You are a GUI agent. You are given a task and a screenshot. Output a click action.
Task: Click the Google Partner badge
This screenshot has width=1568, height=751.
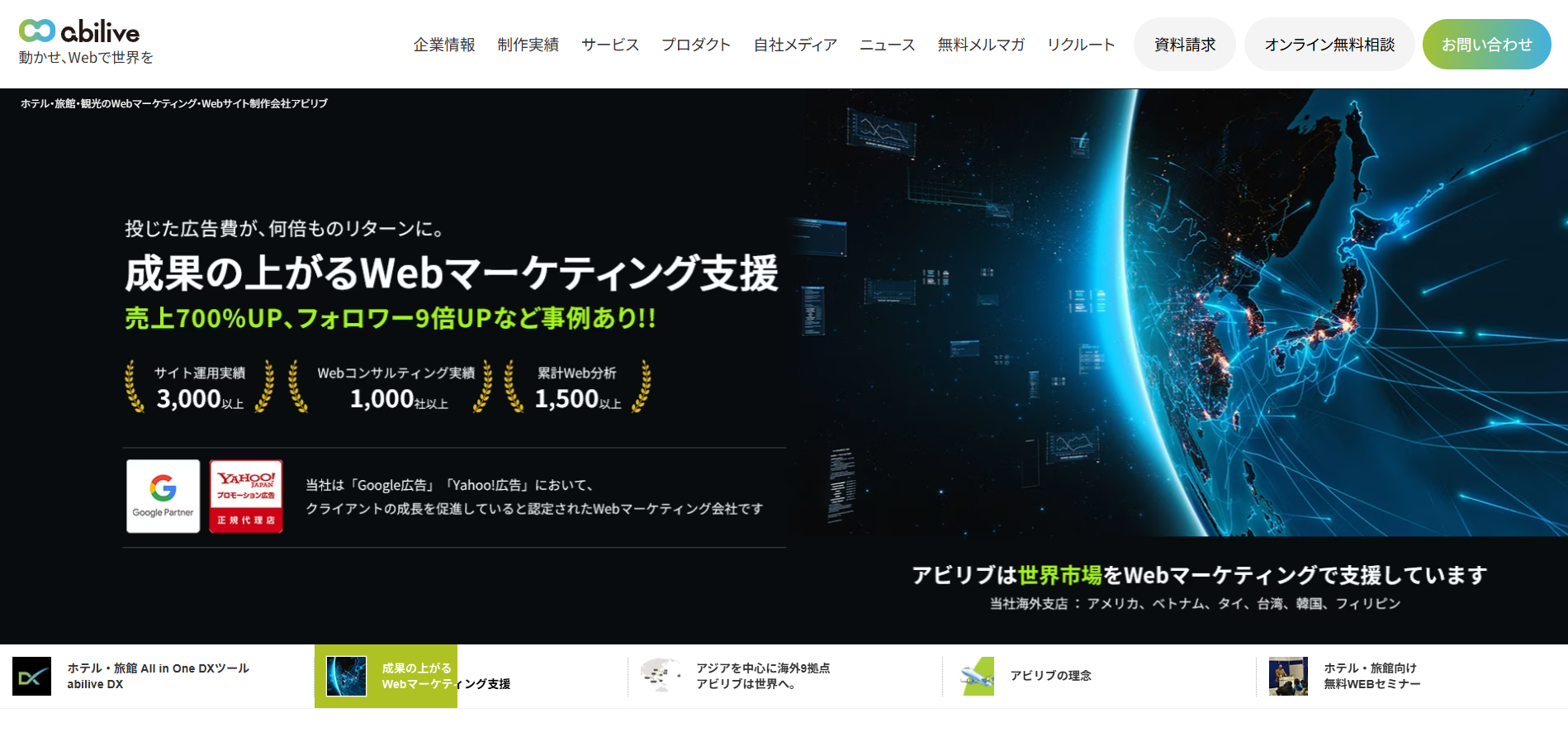pos(163,496)
